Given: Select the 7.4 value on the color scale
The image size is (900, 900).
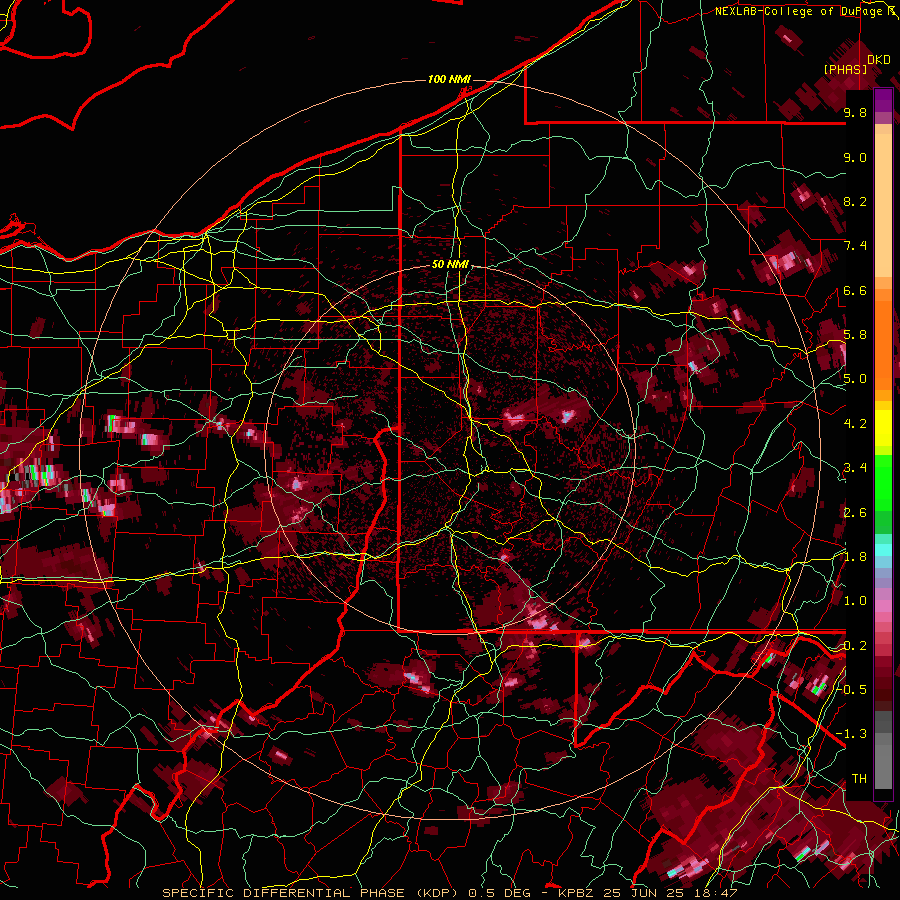Looking at the screenshot, I should pos(855,246).
